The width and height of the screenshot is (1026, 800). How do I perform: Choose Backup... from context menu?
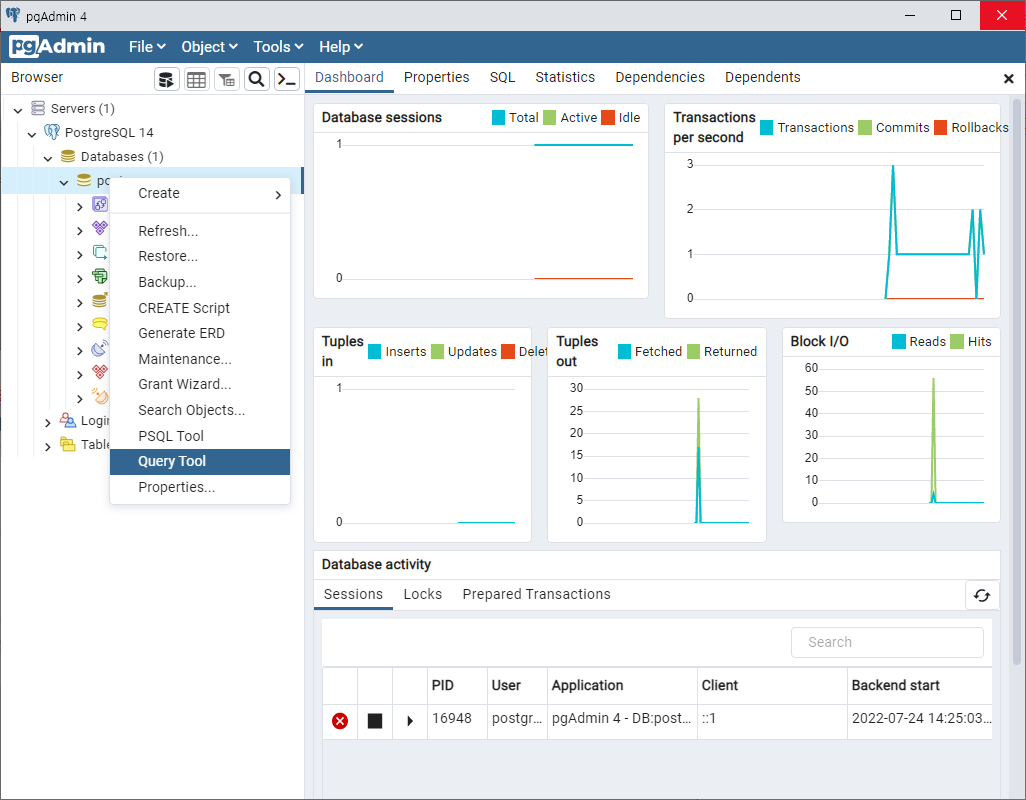[200, 282]
